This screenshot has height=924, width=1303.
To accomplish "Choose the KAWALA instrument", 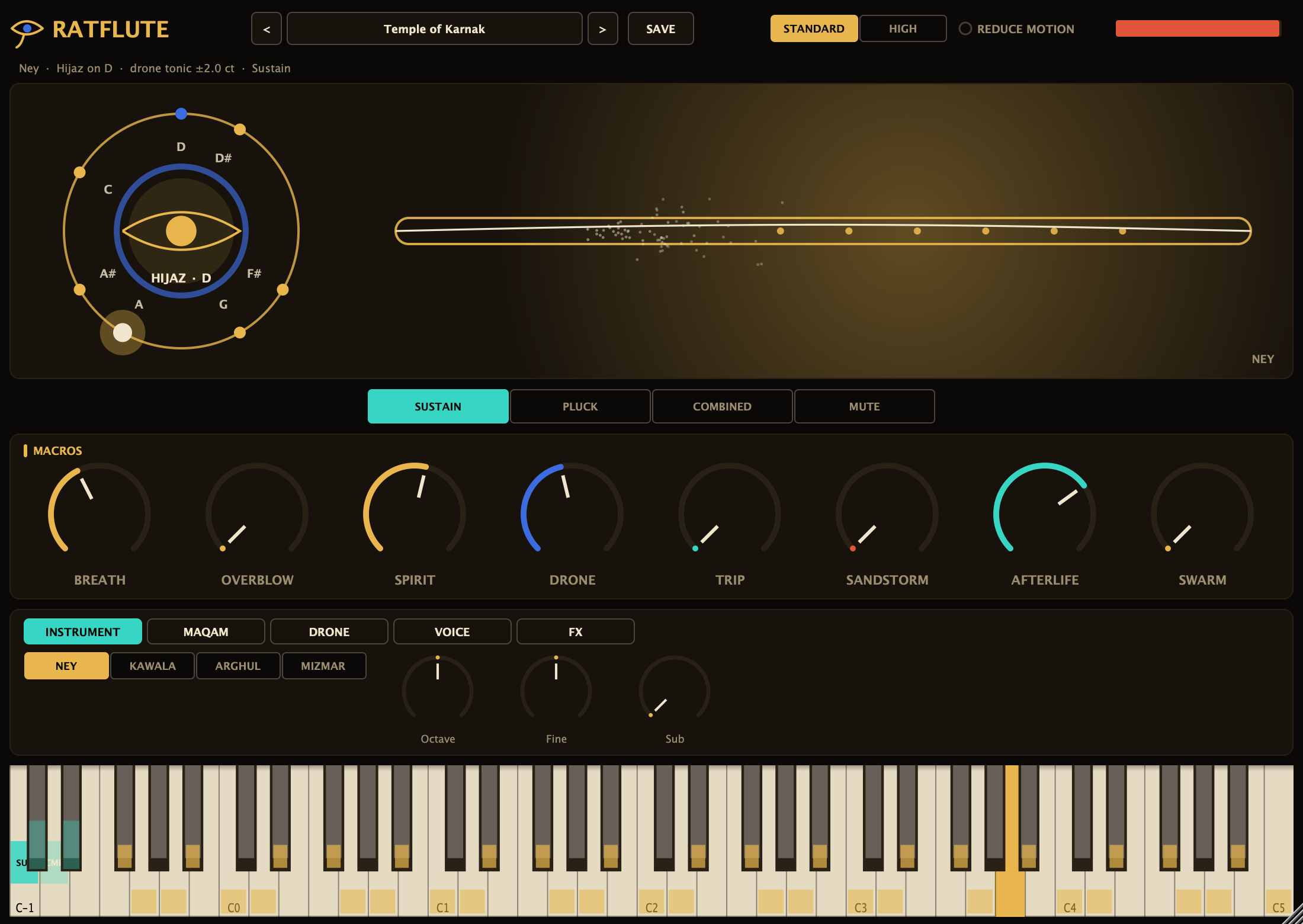I will [153, 666].
